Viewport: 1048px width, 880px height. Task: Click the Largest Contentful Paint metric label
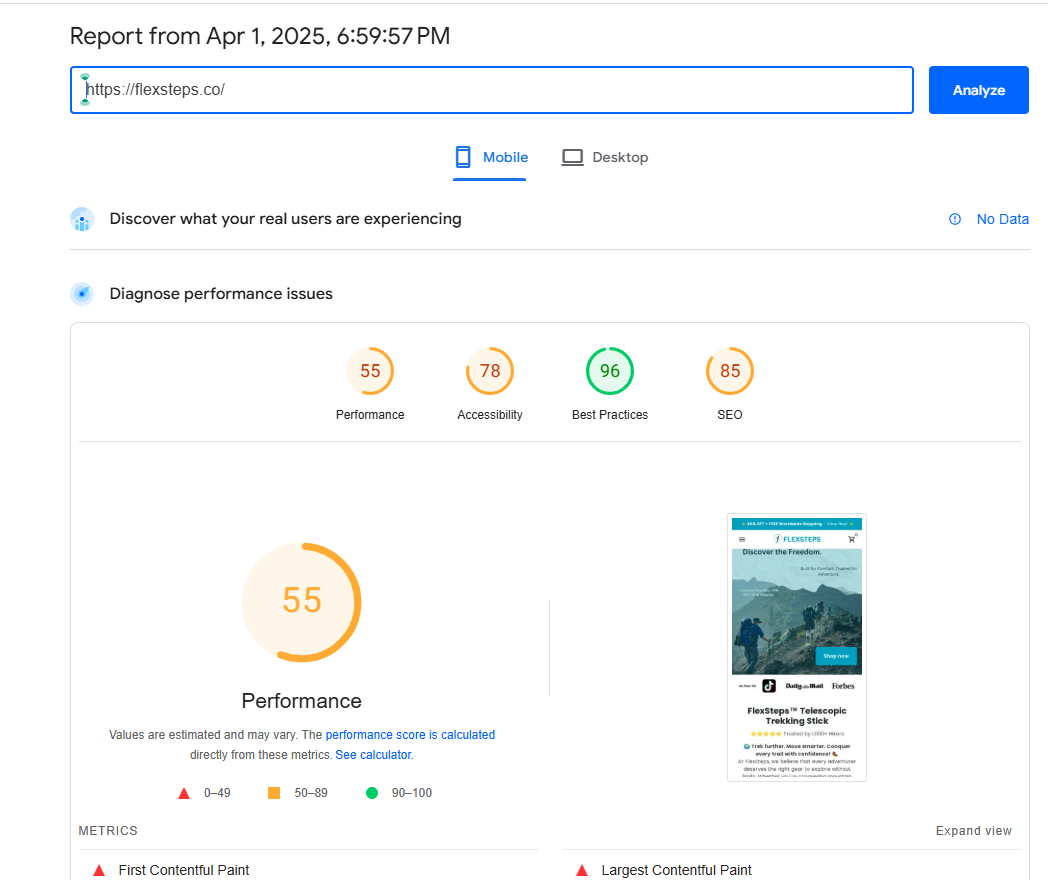[x=676, y=870]
